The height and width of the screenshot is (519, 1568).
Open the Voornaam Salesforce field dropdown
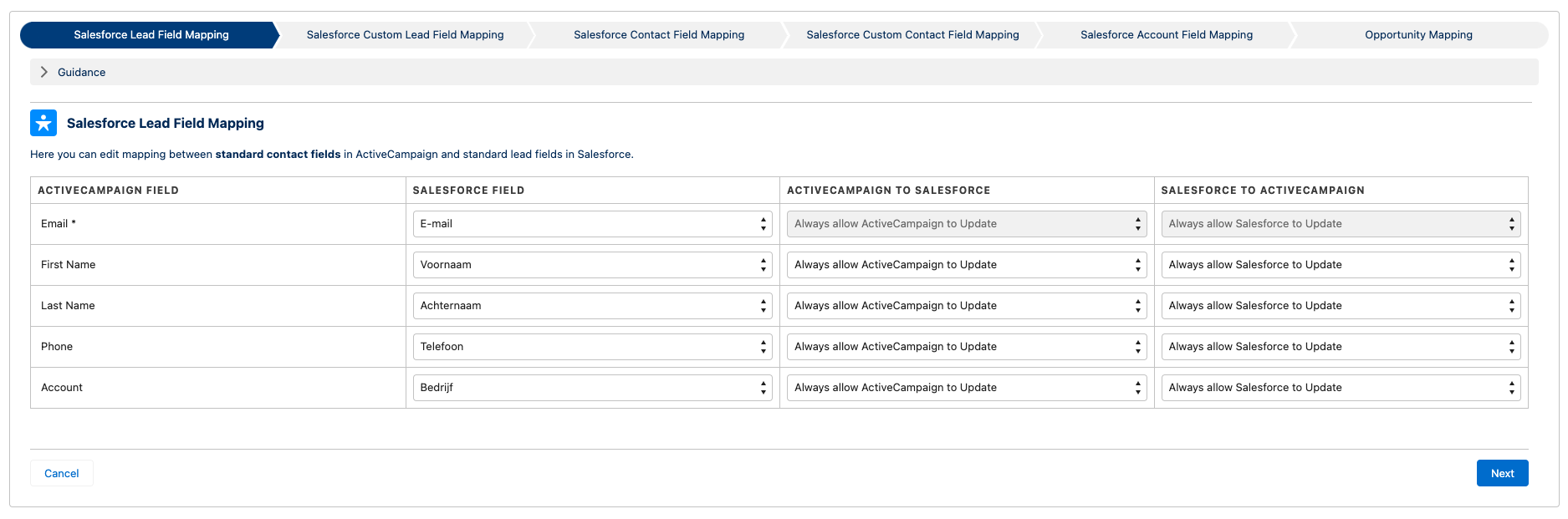[592, 265]
